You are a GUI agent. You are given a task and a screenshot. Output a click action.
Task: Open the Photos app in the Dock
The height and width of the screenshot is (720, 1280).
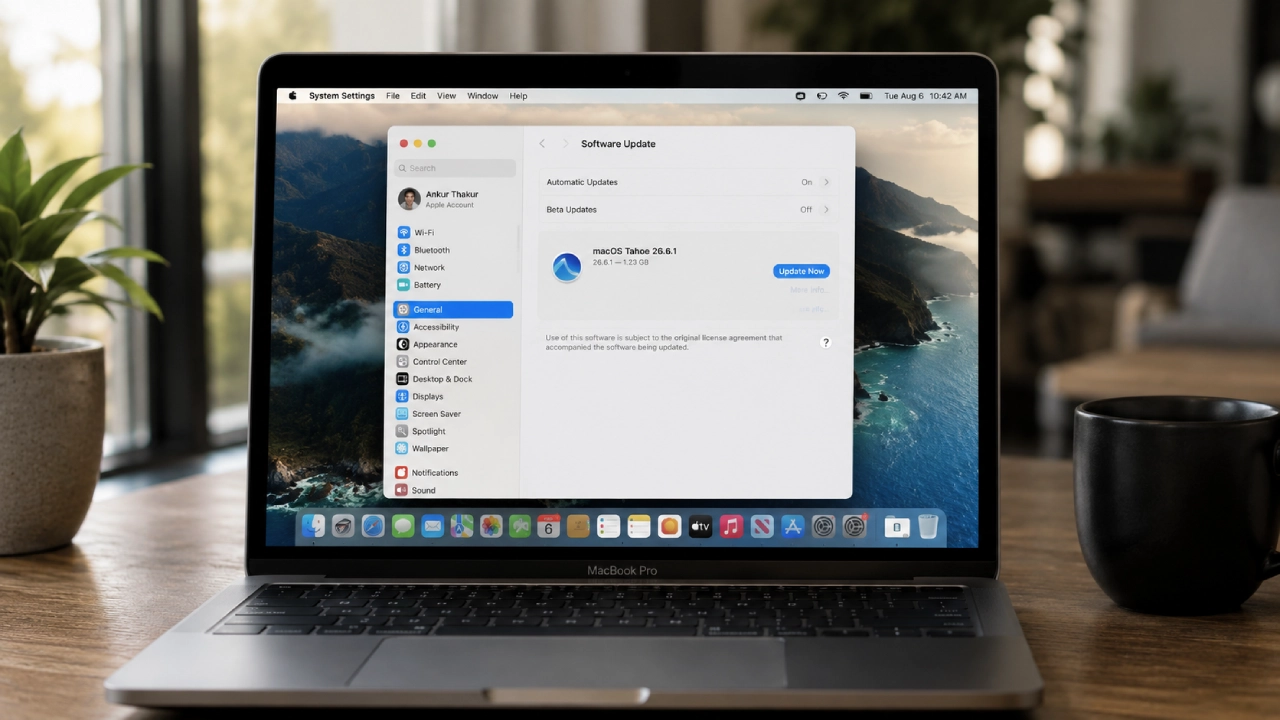pos(490,526)
